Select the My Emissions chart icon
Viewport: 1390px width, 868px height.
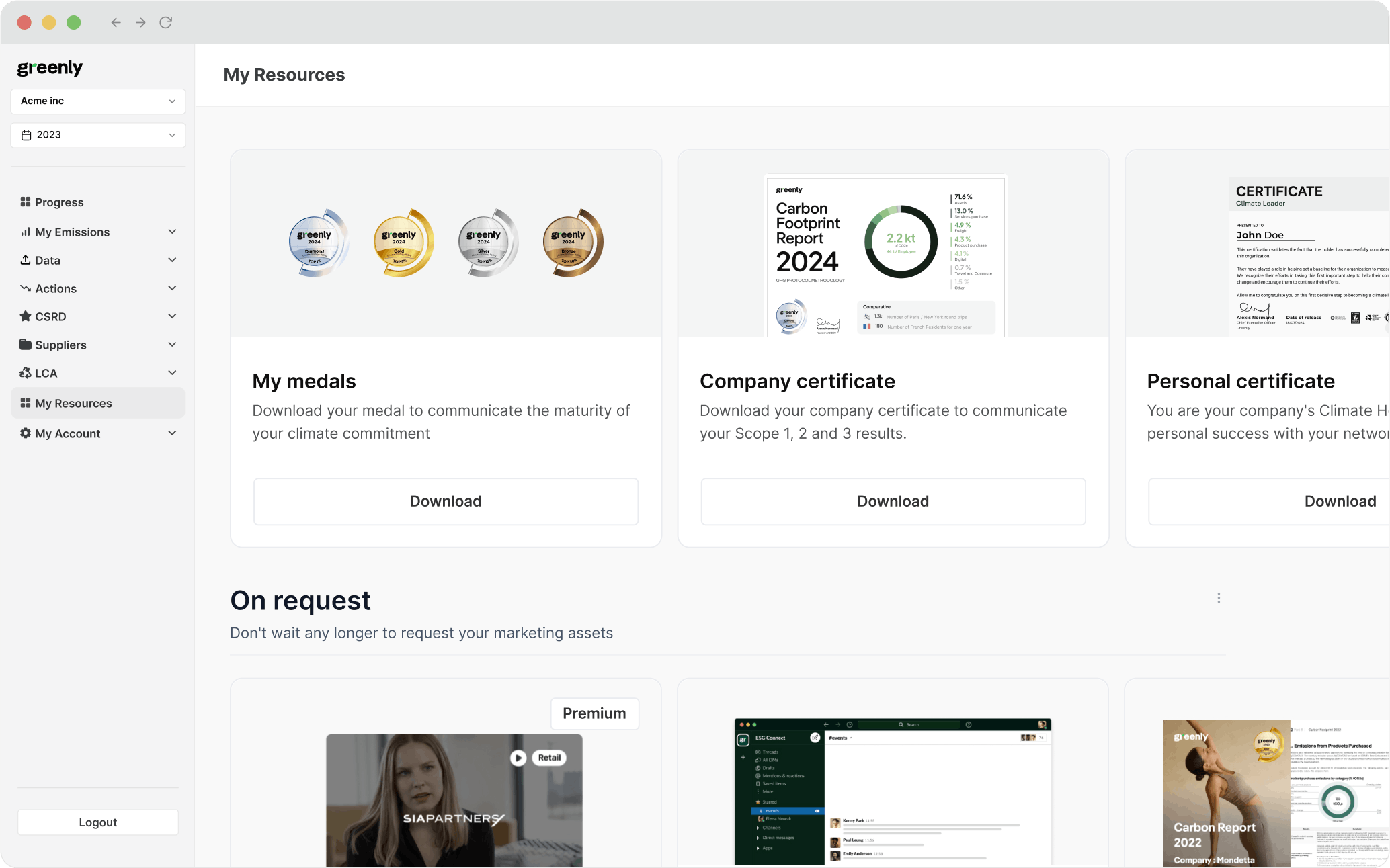26,232
